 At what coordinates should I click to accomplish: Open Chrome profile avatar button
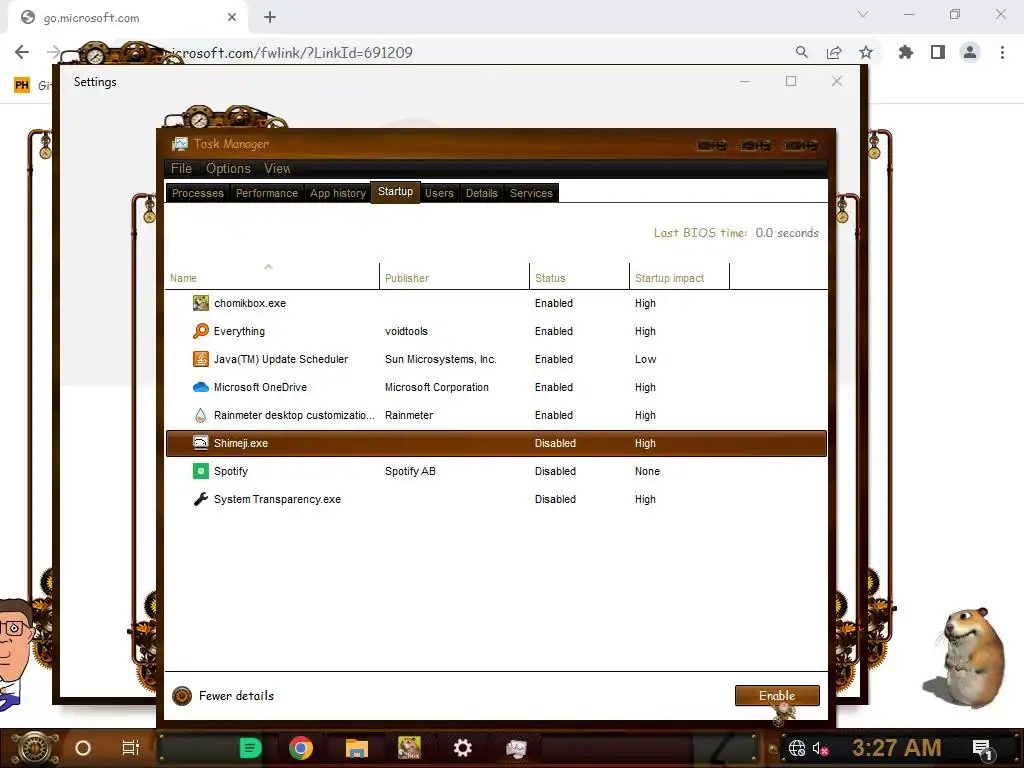970,52
